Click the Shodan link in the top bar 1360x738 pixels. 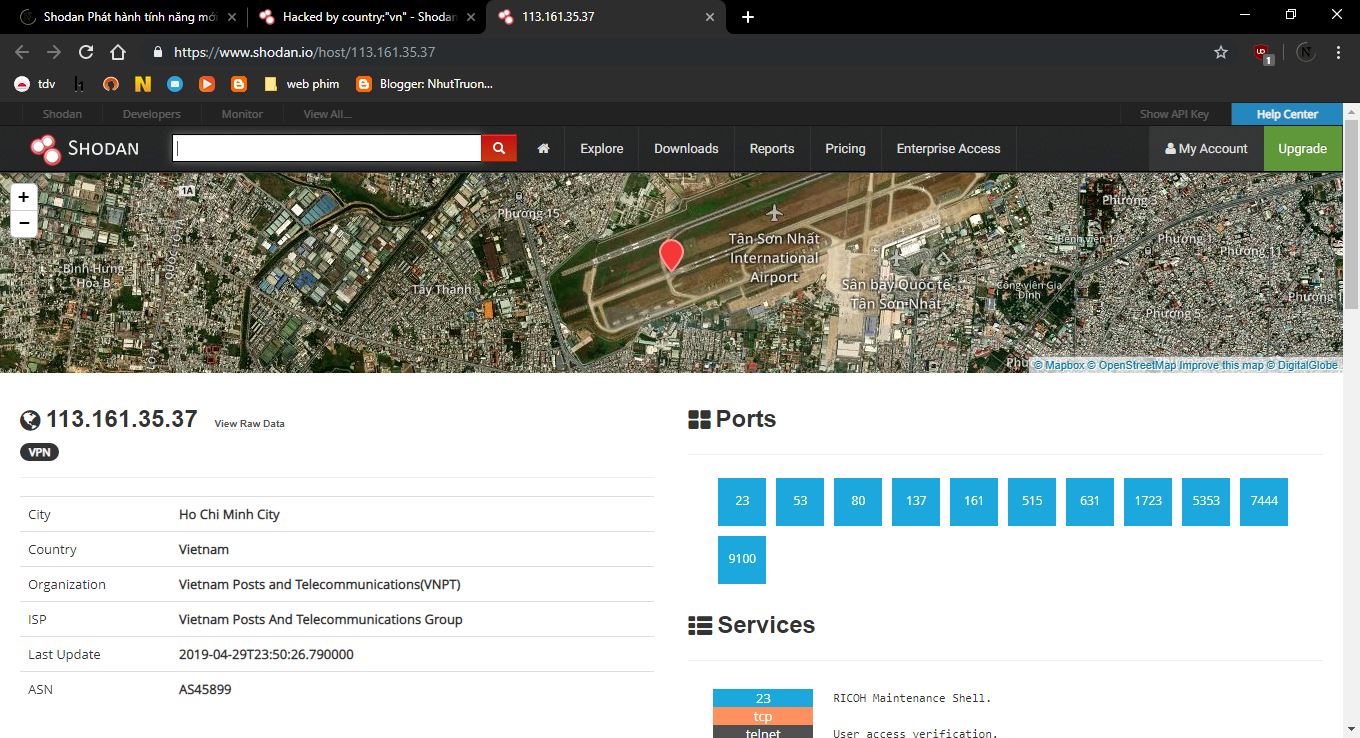(x=62, y=114)
